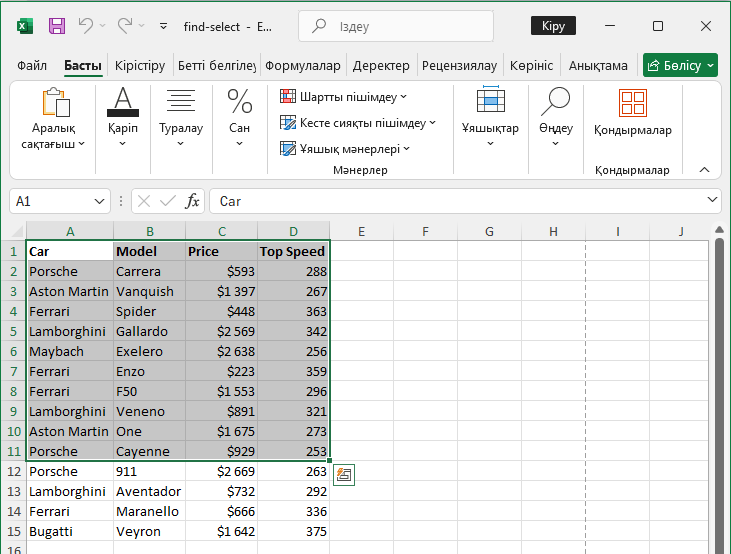Open Кесте сияқты пішімдеу table format menu

click(358, 123)
